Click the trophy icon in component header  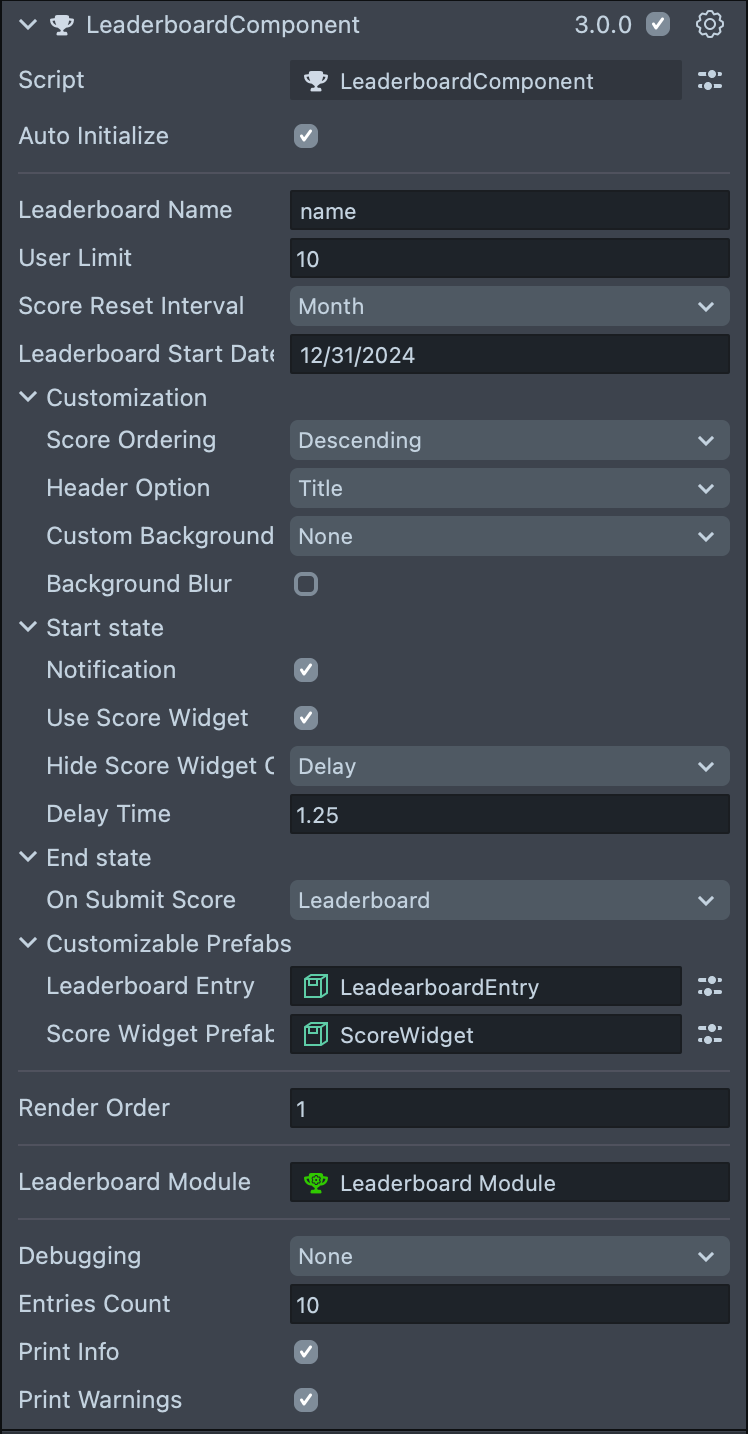[x=62, y=25]
